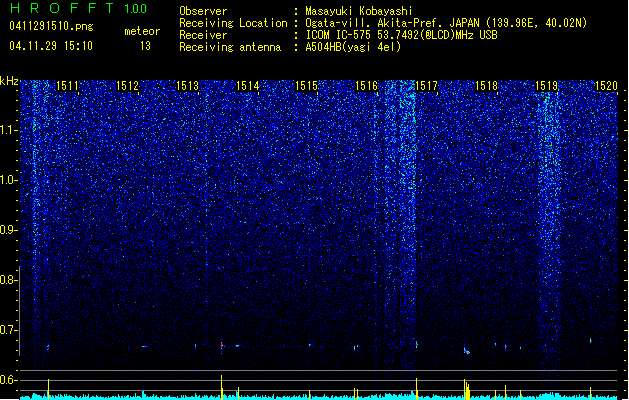Click the 1517 time marker

point(426,86)
